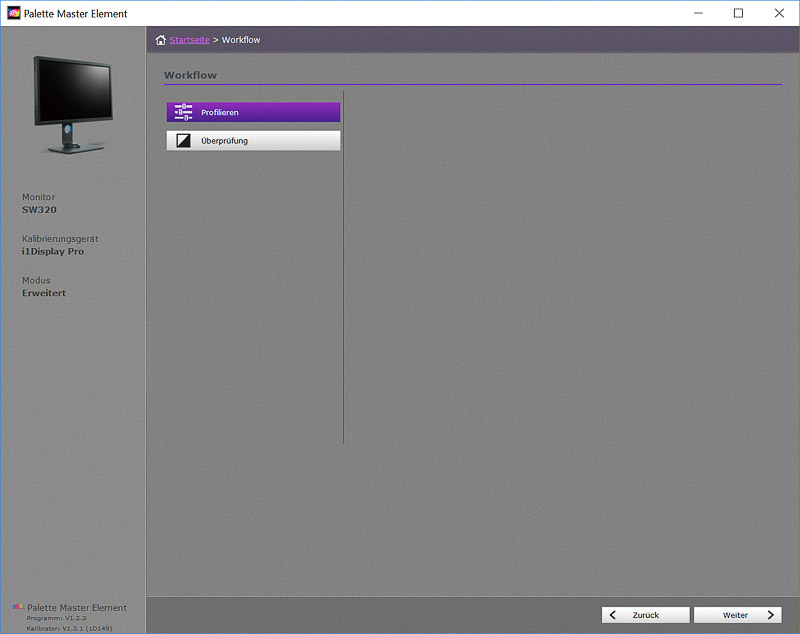The image size is (800, 634).
Task: Click the SW320 monitor name
Action: tap(39, 210)
